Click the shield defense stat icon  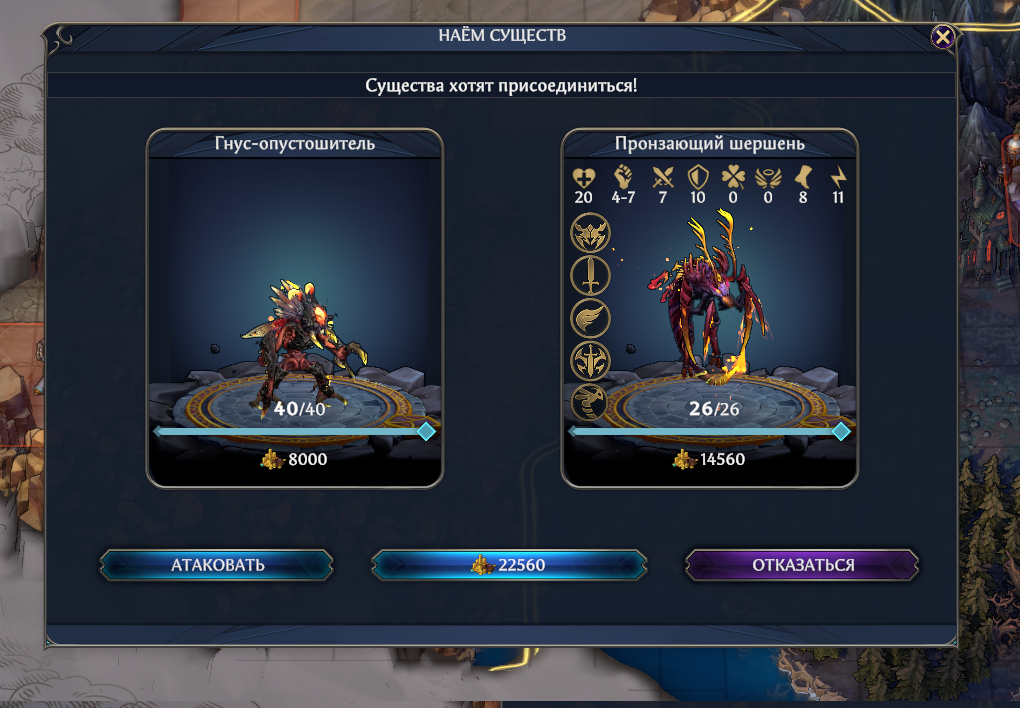tap(698, 176)
